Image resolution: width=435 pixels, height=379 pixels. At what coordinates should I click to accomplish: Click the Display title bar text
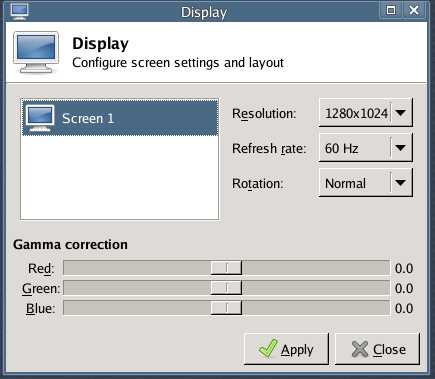(x=204, y=13)
